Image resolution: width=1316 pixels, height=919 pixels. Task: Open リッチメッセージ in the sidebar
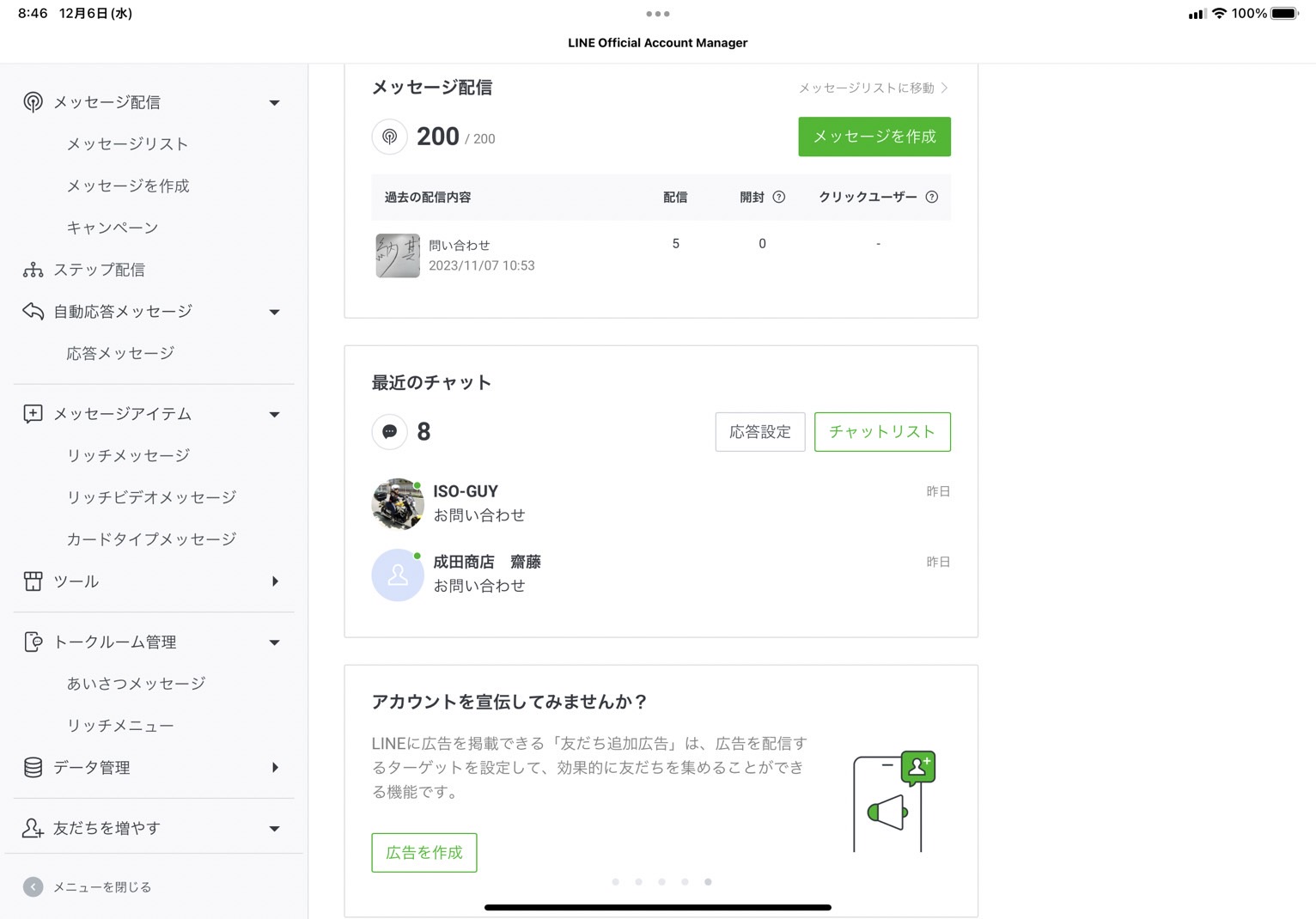point(128,455)
